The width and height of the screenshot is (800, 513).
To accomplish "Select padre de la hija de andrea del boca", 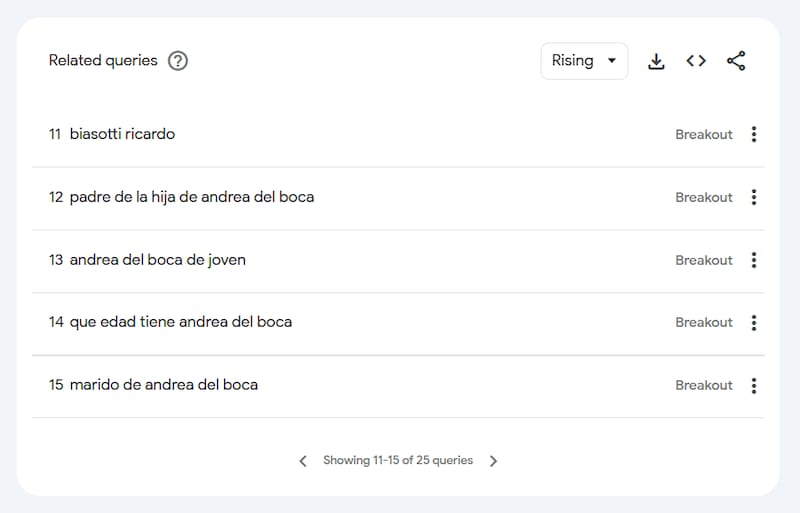I will (192, 197).
